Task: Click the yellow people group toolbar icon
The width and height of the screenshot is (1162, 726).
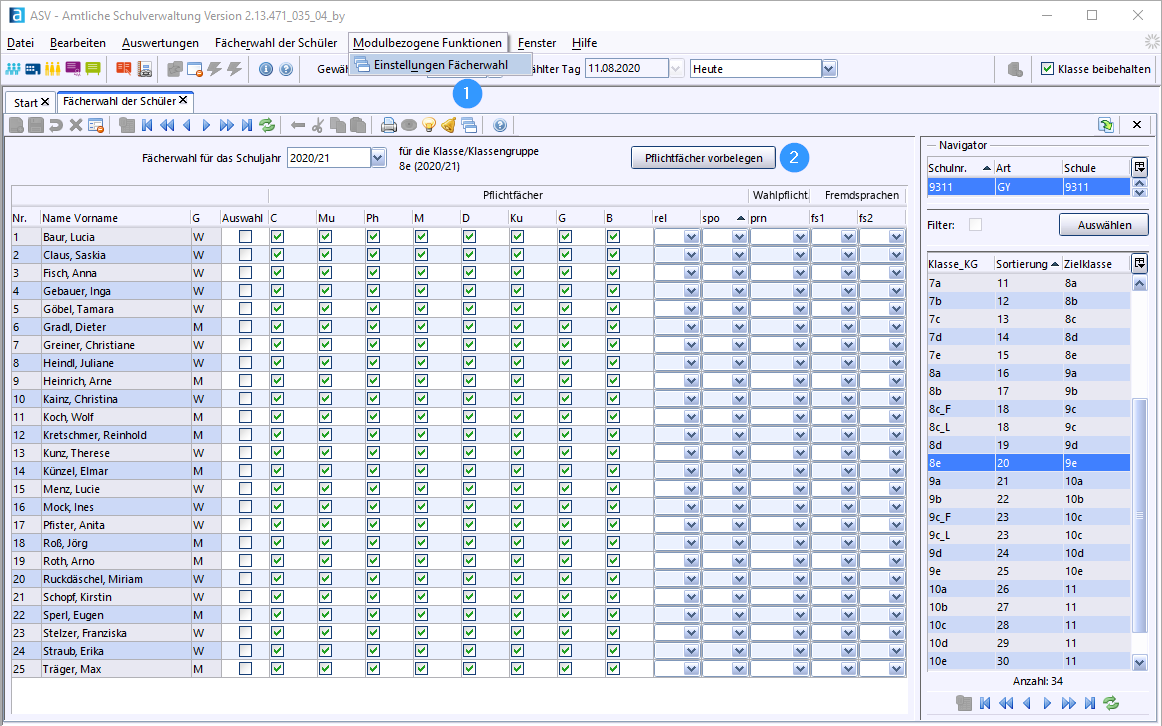Action: click(x=53, y=69)
